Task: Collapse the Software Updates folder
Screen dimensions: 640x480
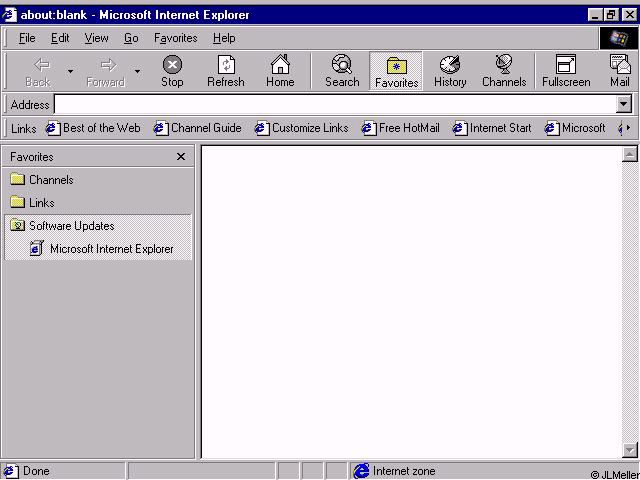Action: tap(62, 226)
